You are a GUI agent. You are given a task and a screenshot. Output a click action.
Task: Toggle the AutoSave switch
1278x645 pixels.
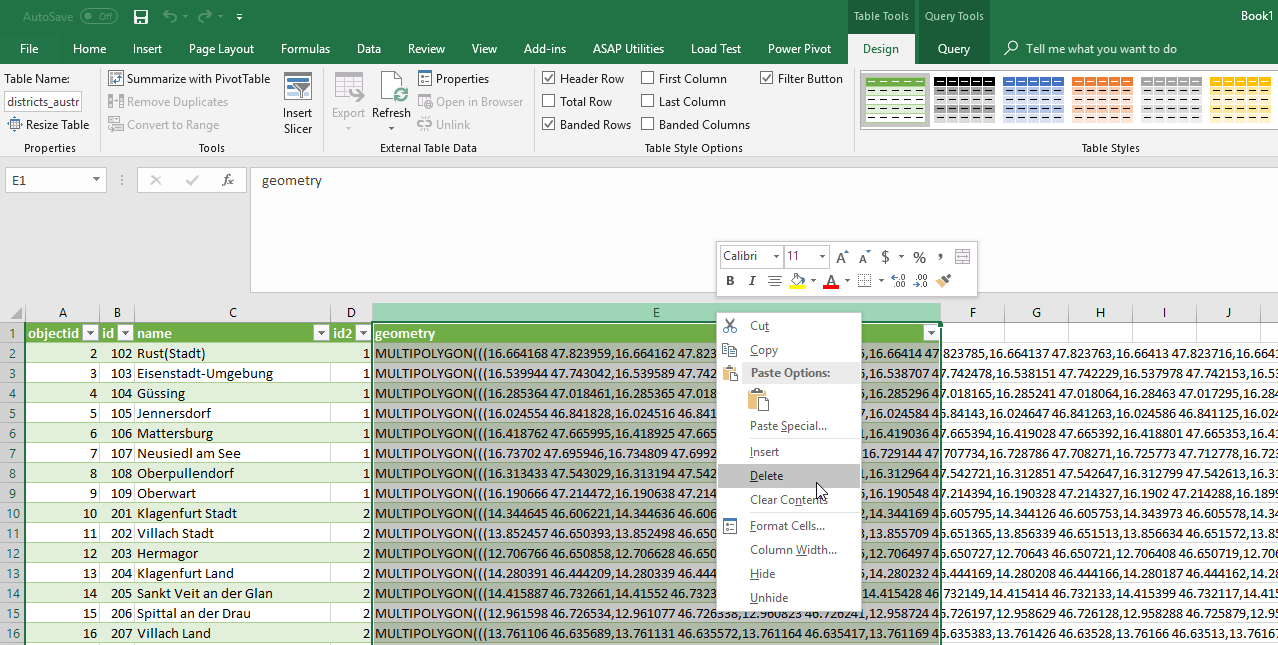click(x=98, y=17)
